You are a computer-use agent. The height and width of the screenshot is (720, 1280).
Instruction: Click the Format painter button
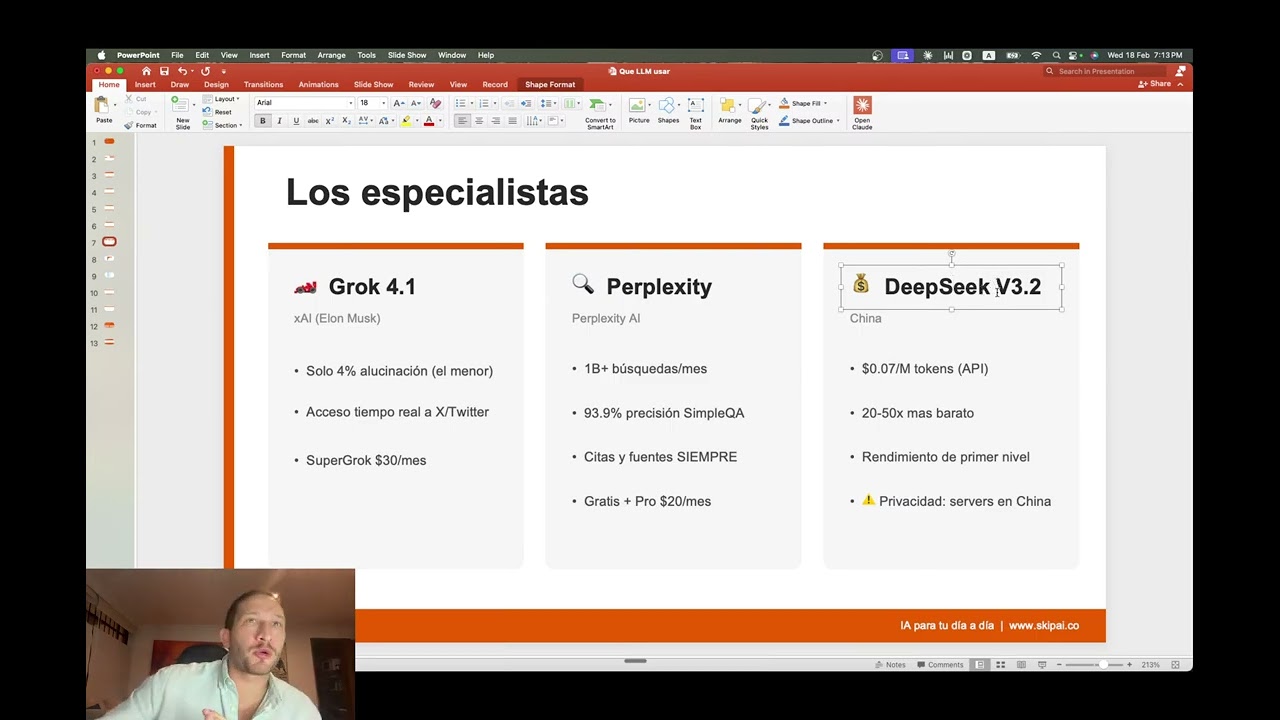(140, 125)
